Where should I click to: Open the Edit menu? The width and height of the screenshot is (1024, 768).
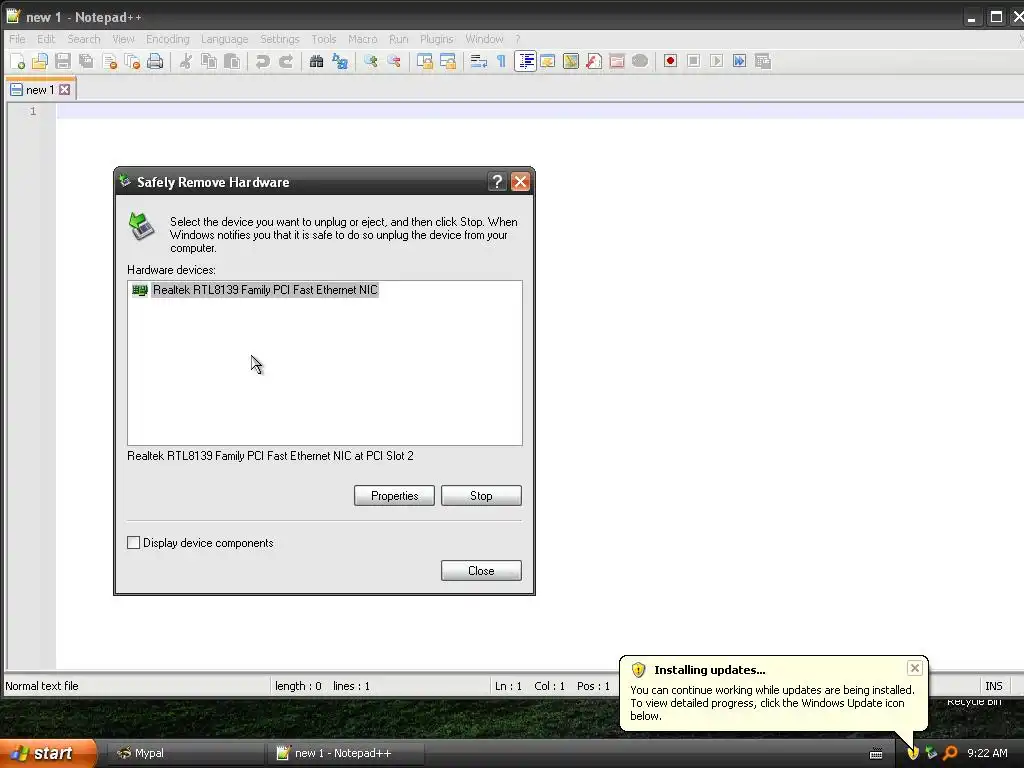pyautogui.click(x=46, y=39)
